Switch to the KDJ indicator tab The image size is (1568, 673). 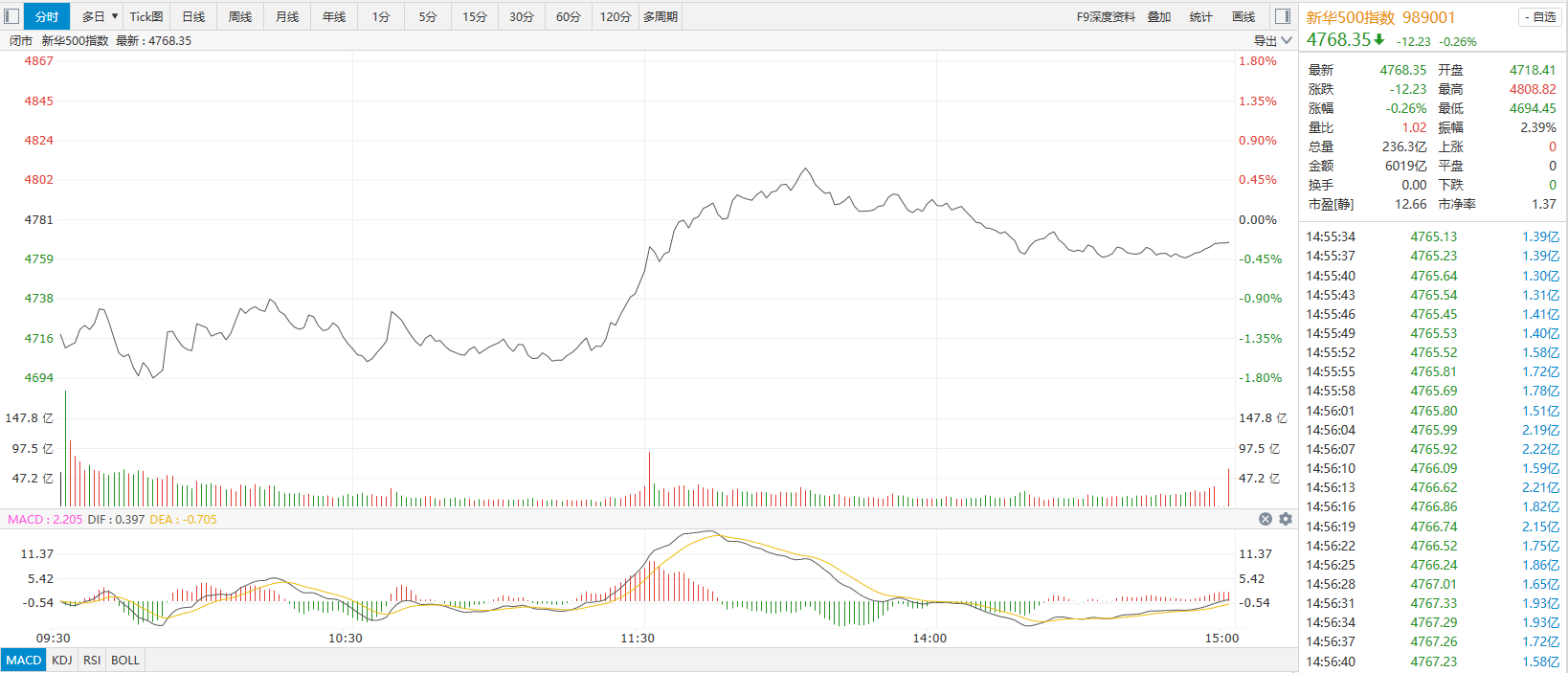click(x=62, y=660)
